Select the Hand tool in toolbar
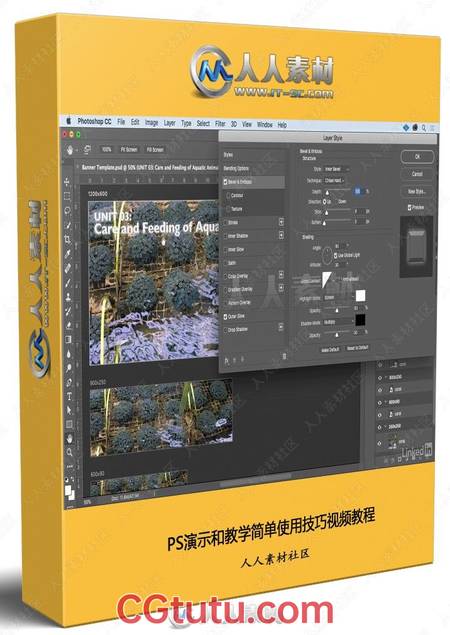The image size is (450, 635). click(69, 438)
